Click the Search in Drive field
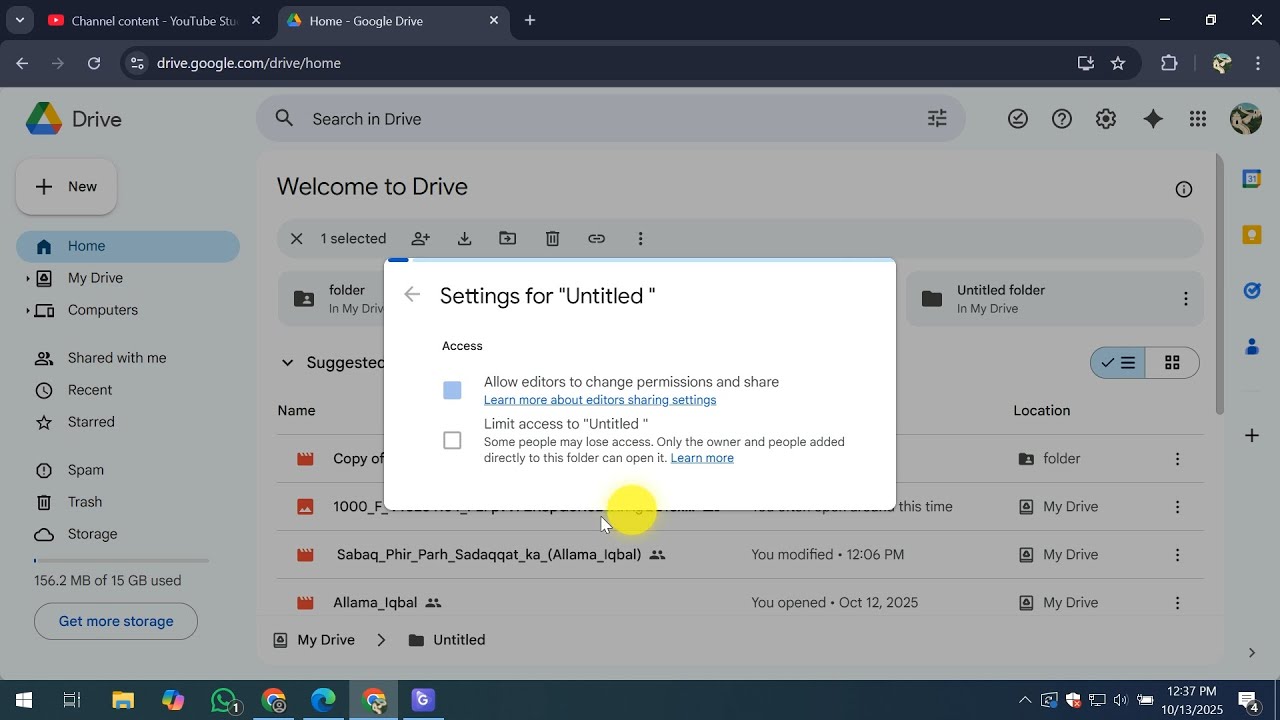 coord(611,119)
